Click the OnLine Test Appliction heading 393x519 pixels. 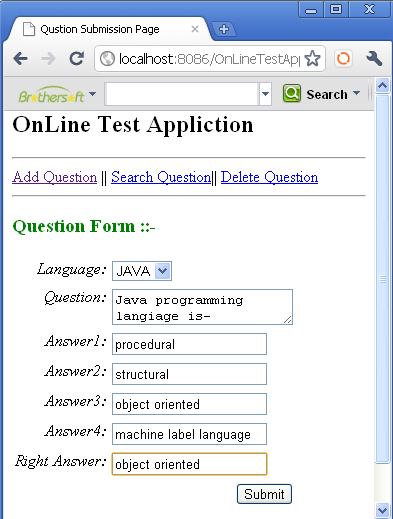point(133,125)
